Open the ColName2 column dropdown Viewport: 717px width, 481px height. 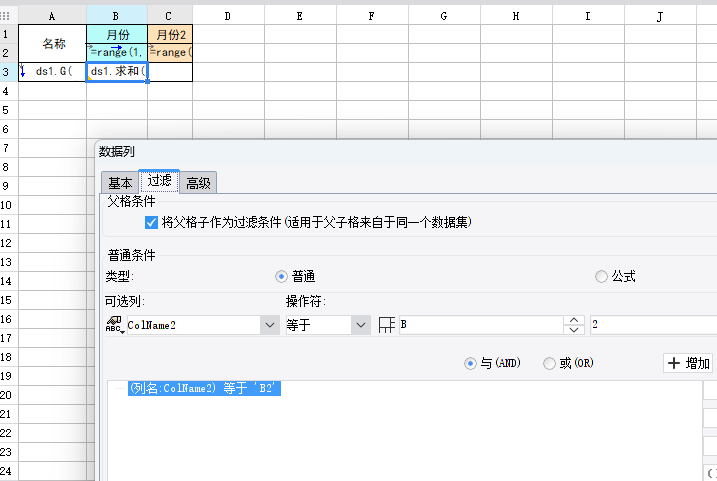coord(270,325)
